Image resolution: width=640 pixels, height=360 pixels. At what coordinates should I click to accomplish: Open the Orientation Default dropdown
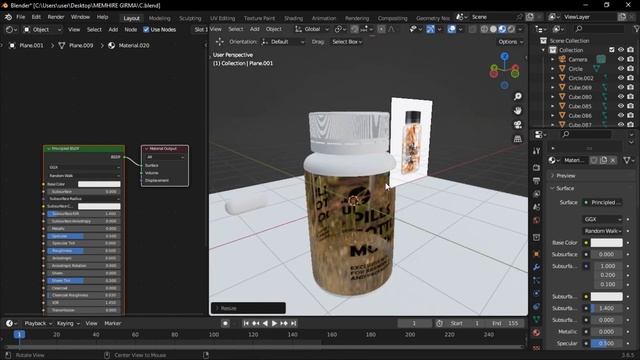pyautogui.click(x=283, y=42)
